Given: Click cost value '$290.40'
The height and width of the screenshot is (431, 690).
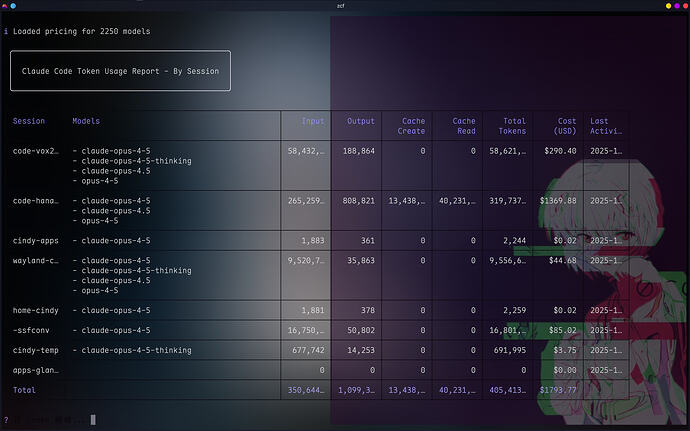Looking at the screenshot, I should (560, 151).
